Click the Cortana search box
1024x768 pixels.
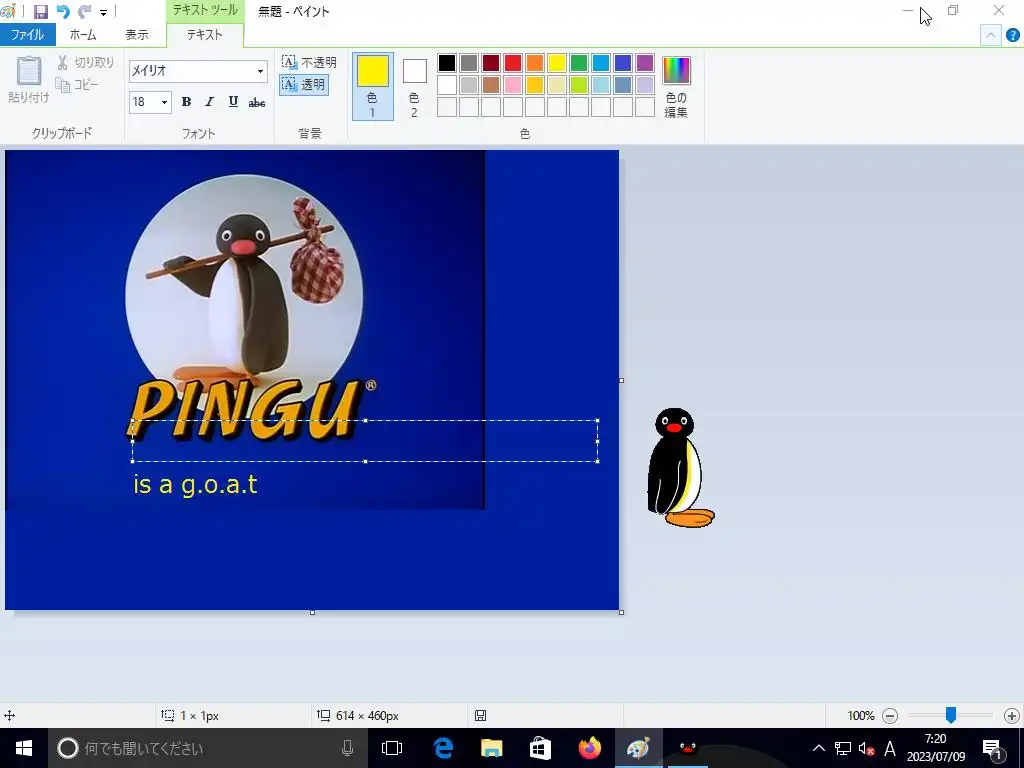208,748
